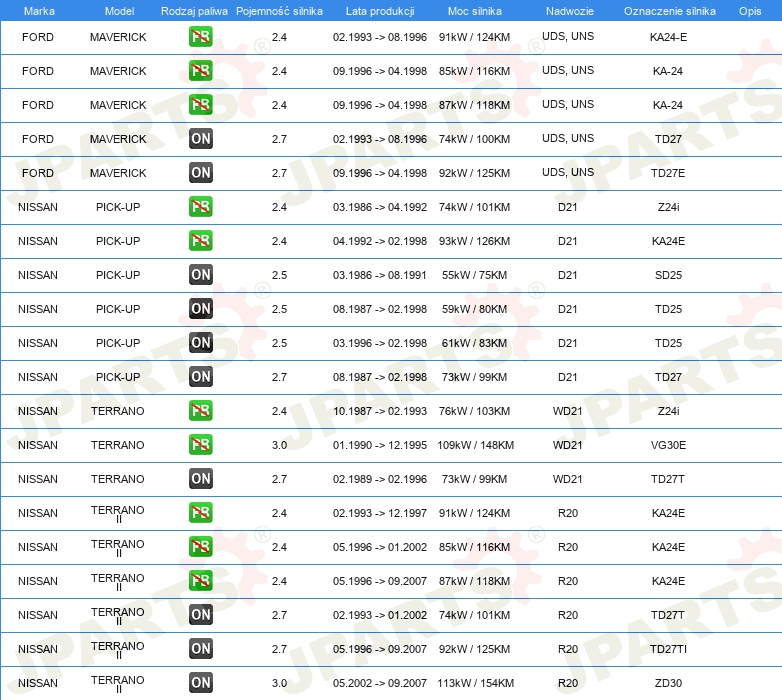The height and width of the screenshot is (700, 782).
Task: Click diesel ON icon for Maverick TD27E
Action: (200, 173)
